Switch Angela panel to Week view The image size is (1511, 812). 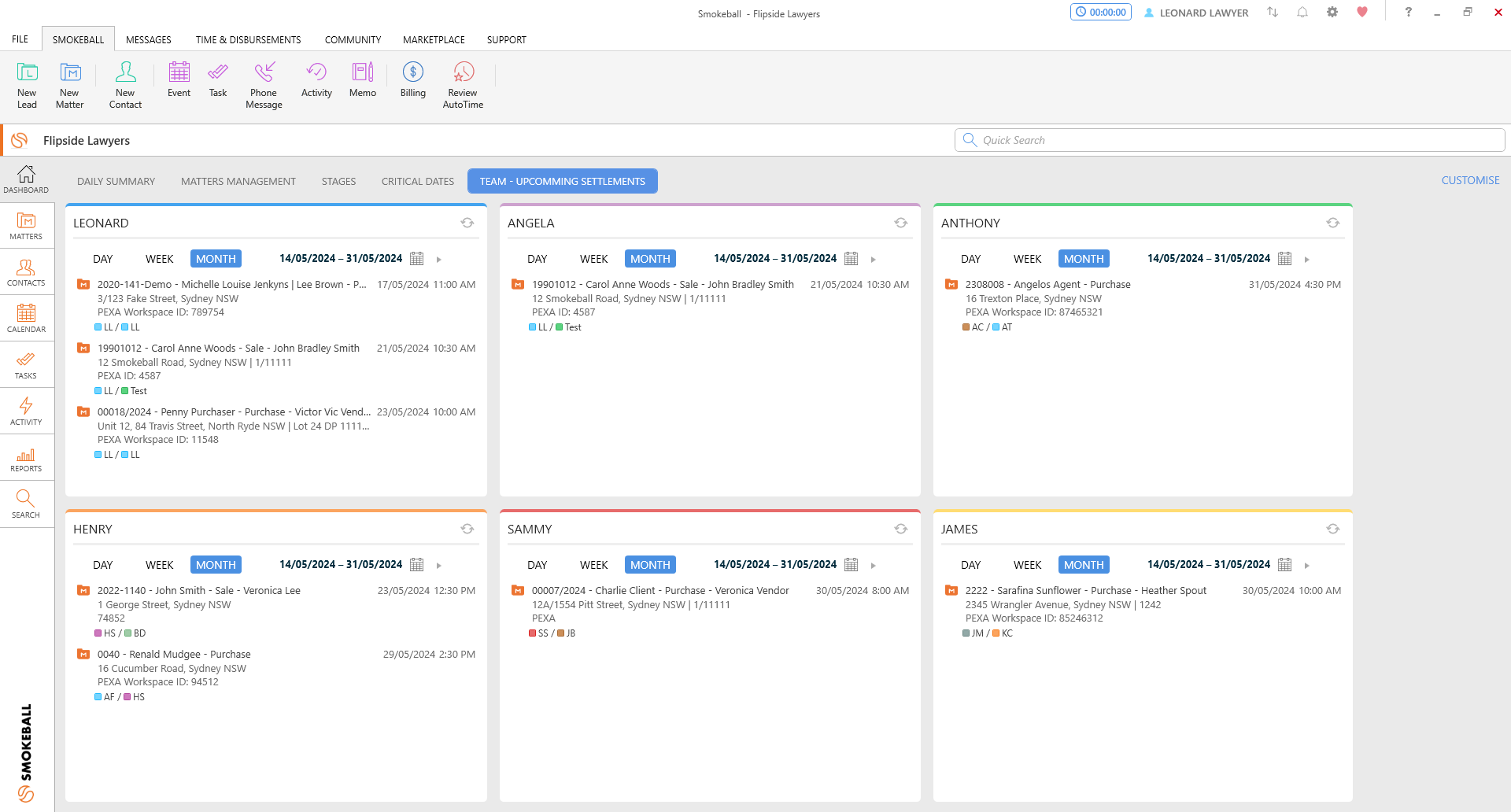pyautogui.click(x=594, y=259)
